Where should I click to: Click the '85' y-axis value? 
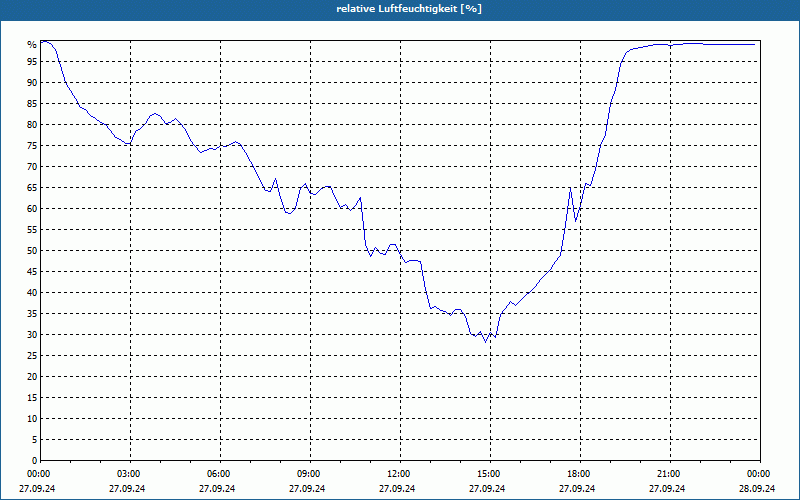click(x=32, y=104)
